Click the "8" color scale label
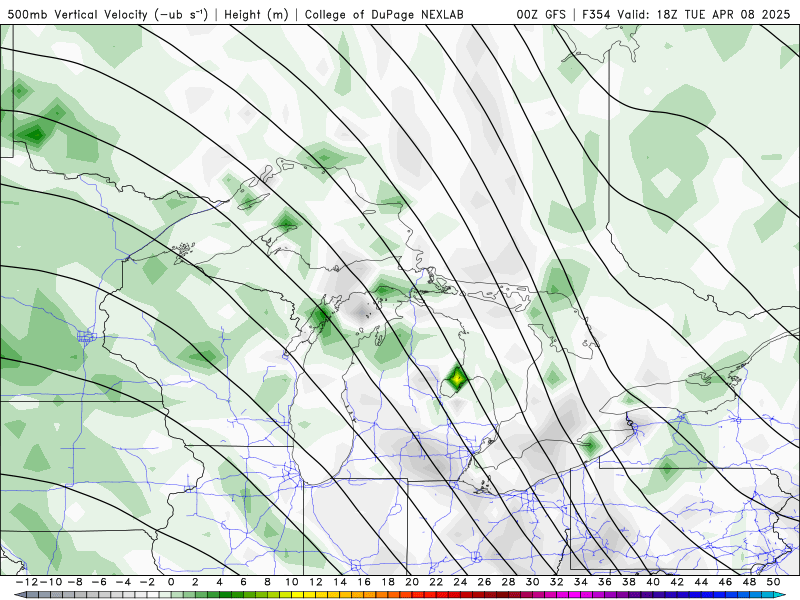Screen dimensions: 800x600 tap(267, 582)
